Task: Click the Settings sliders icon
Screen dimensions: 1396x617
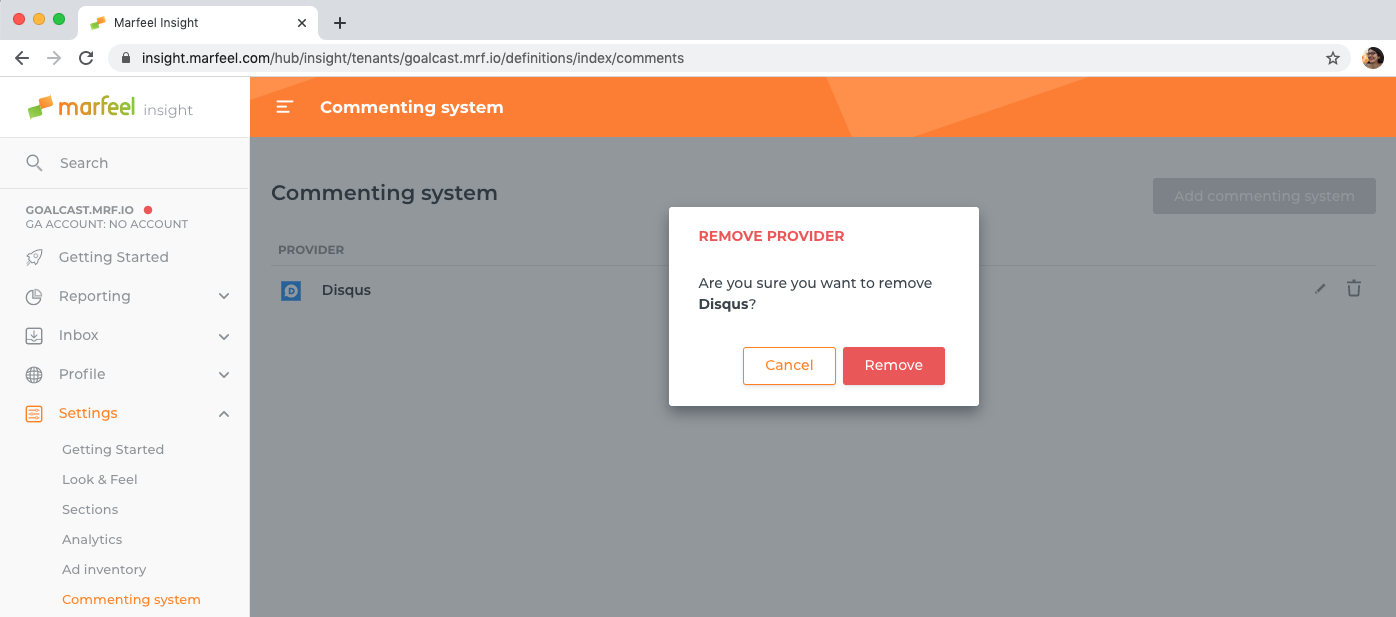Action: [x=34, y=413]
